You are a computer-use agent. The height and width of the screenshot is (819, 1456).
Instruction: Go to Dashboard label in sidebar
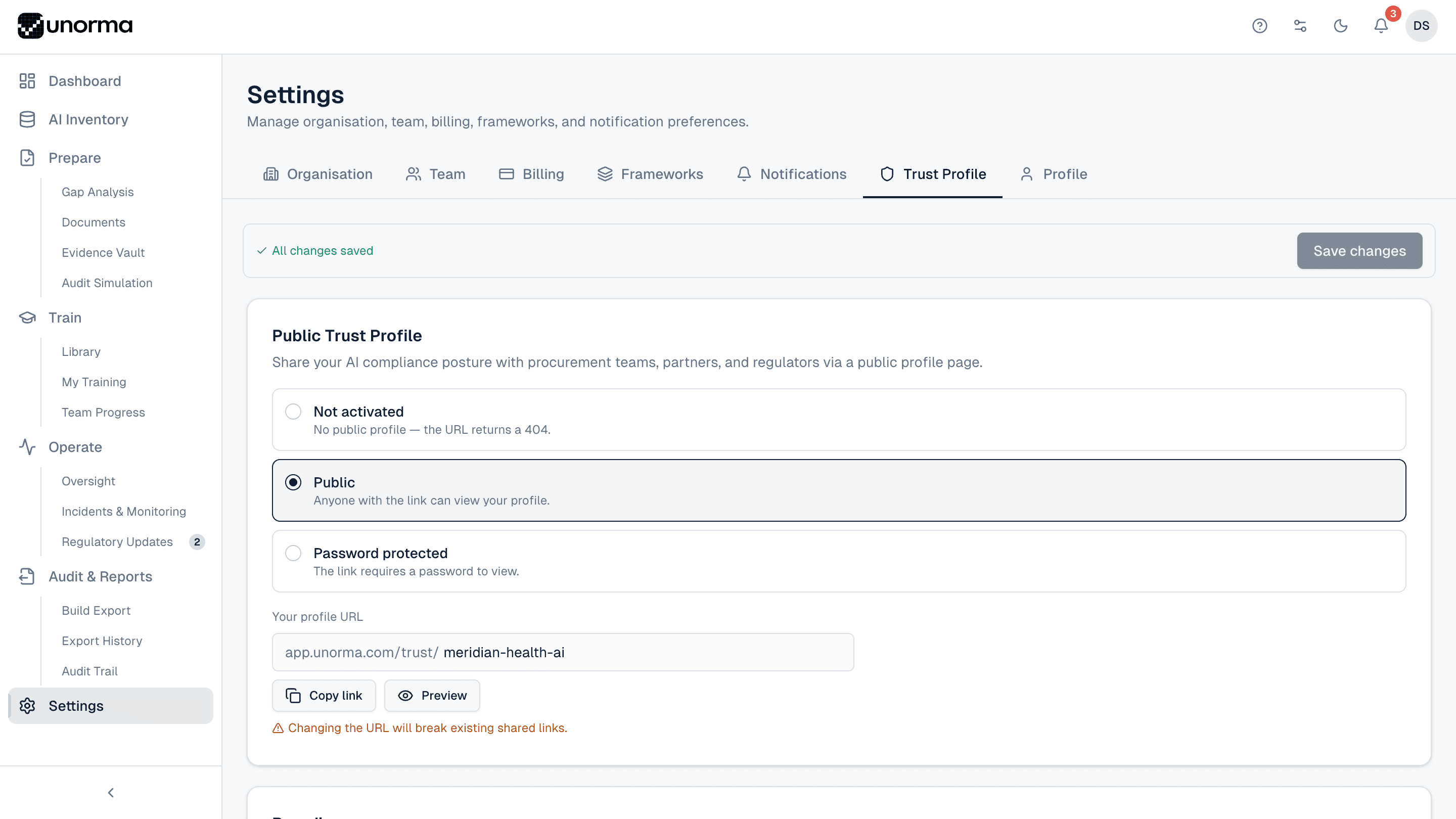[85, 81]
